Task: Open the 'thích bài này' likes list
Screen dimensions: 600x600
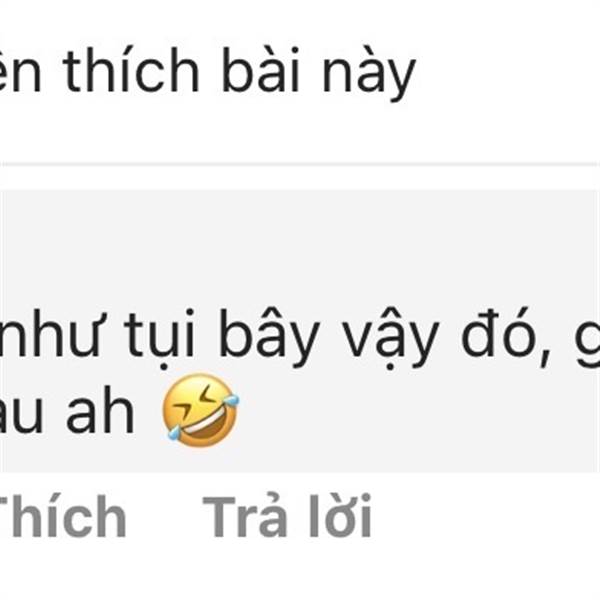Action: tap(207, 70)
